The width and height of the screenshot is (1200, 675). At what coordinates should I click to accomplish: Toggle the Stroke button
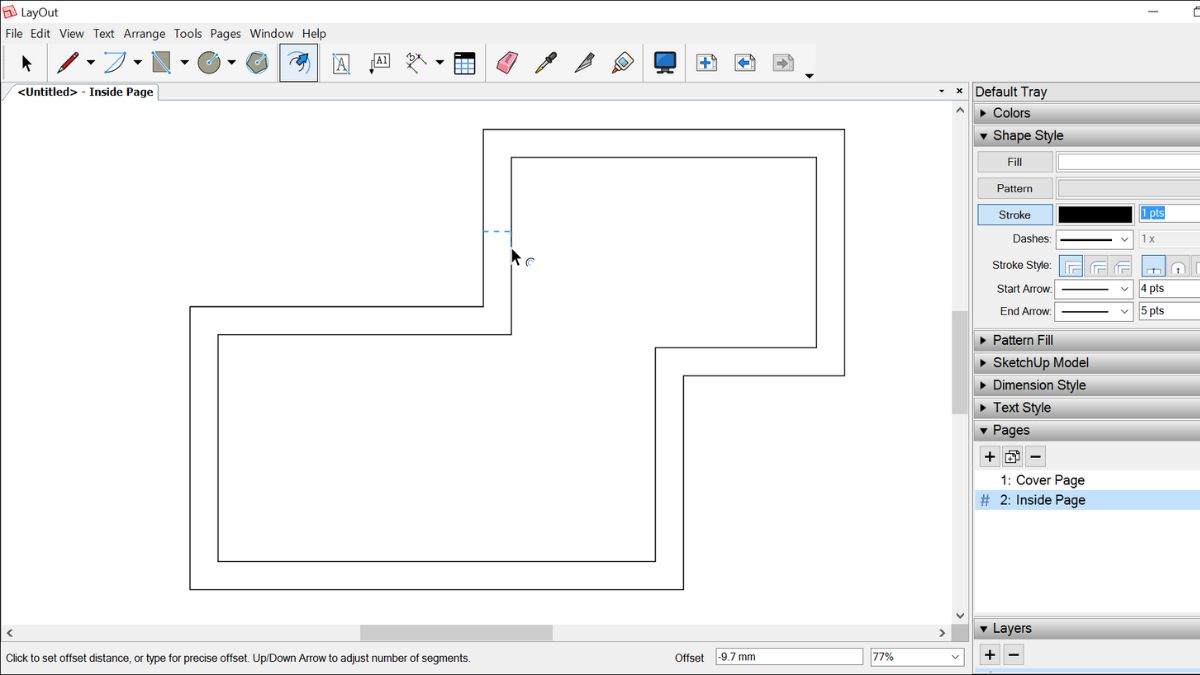coord(1015,214)
